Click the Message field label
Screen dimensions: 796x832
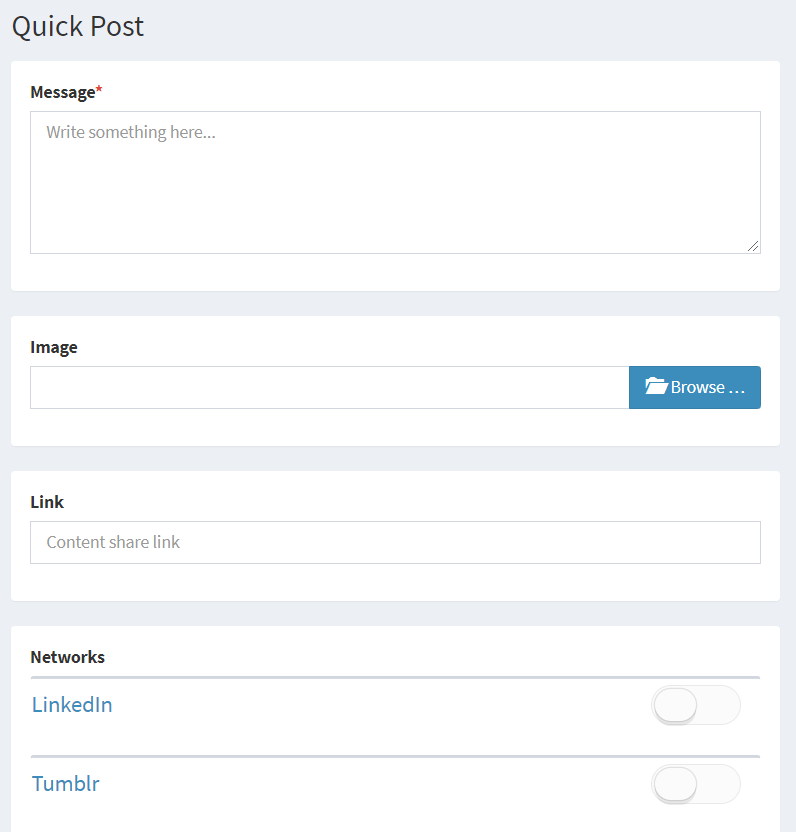62,92
